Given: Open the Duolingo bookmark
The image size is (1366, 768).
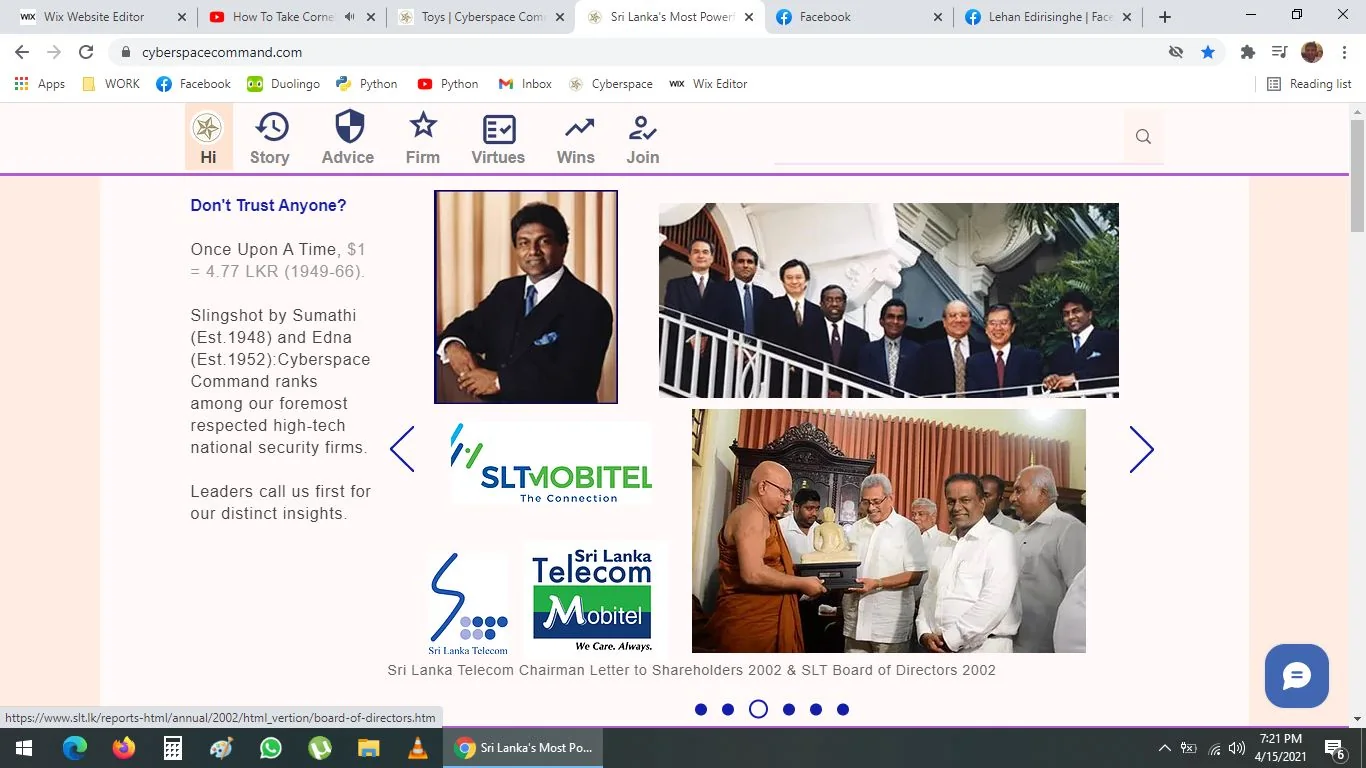Looking at the screenshot, I should click(x=283, y=84).
